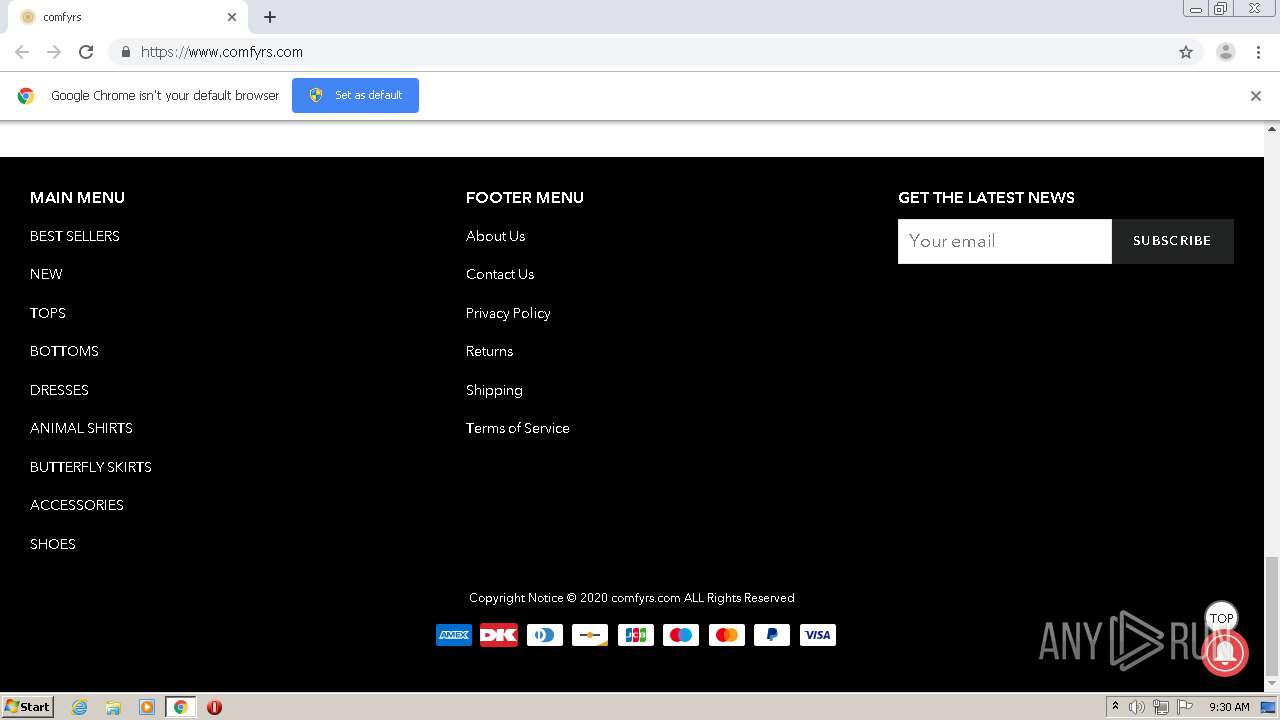The height and width of the screenshot is (720, 1280).
Task: Click the Dankort DK payment icon
Action: [499, 635]
